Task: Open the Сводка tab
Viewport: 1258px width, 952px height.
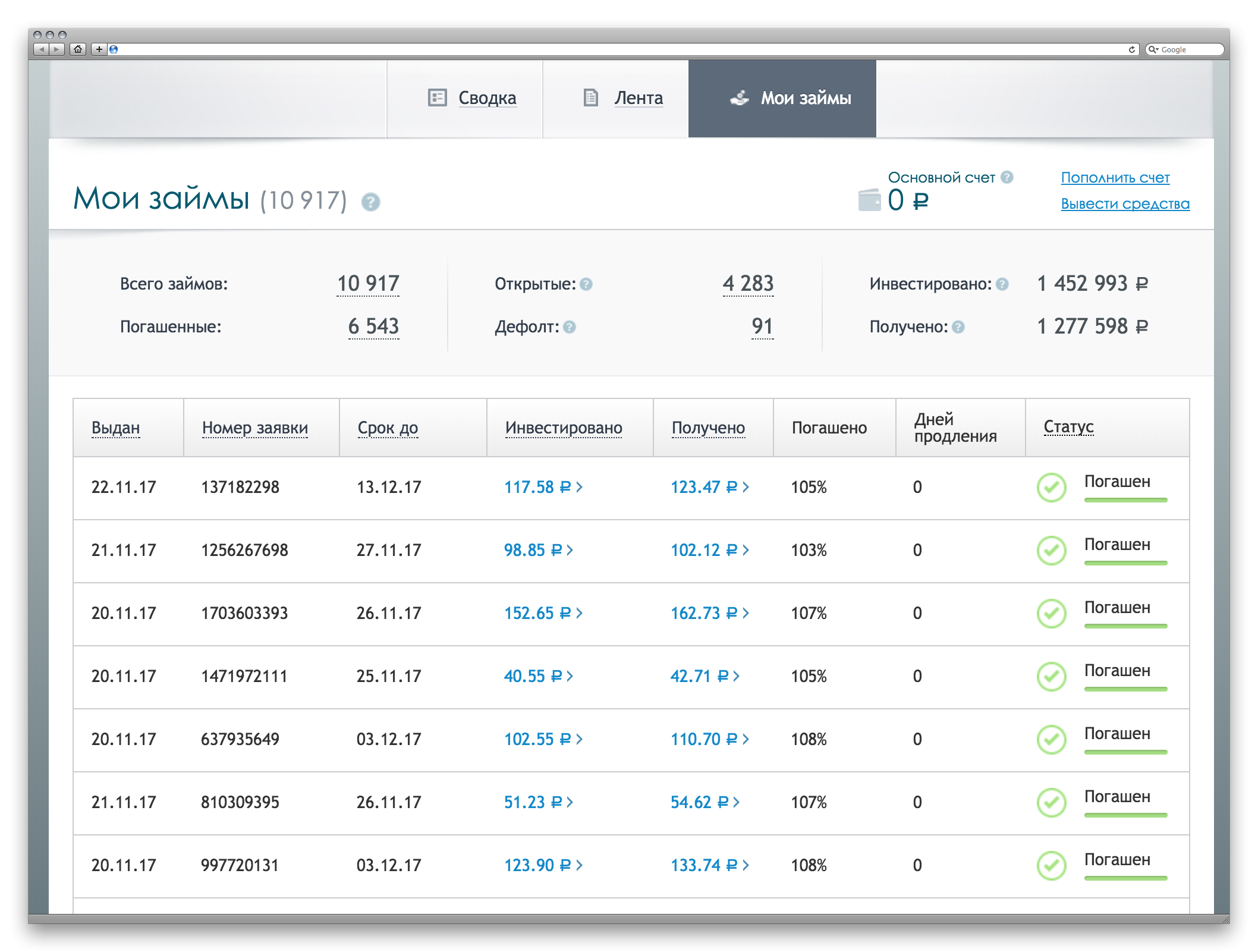Action: 464,98
